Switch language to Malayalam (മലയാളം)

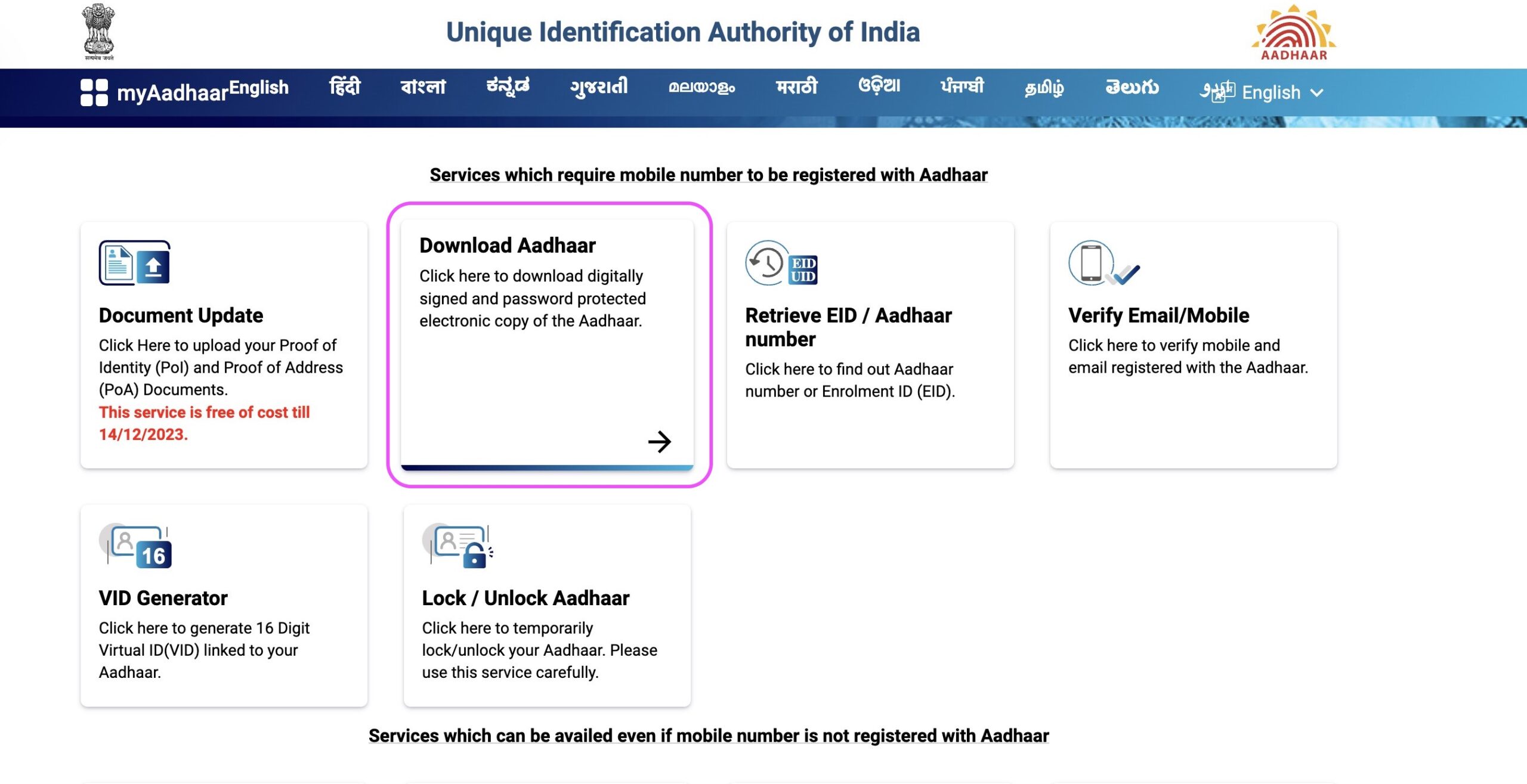701,88
